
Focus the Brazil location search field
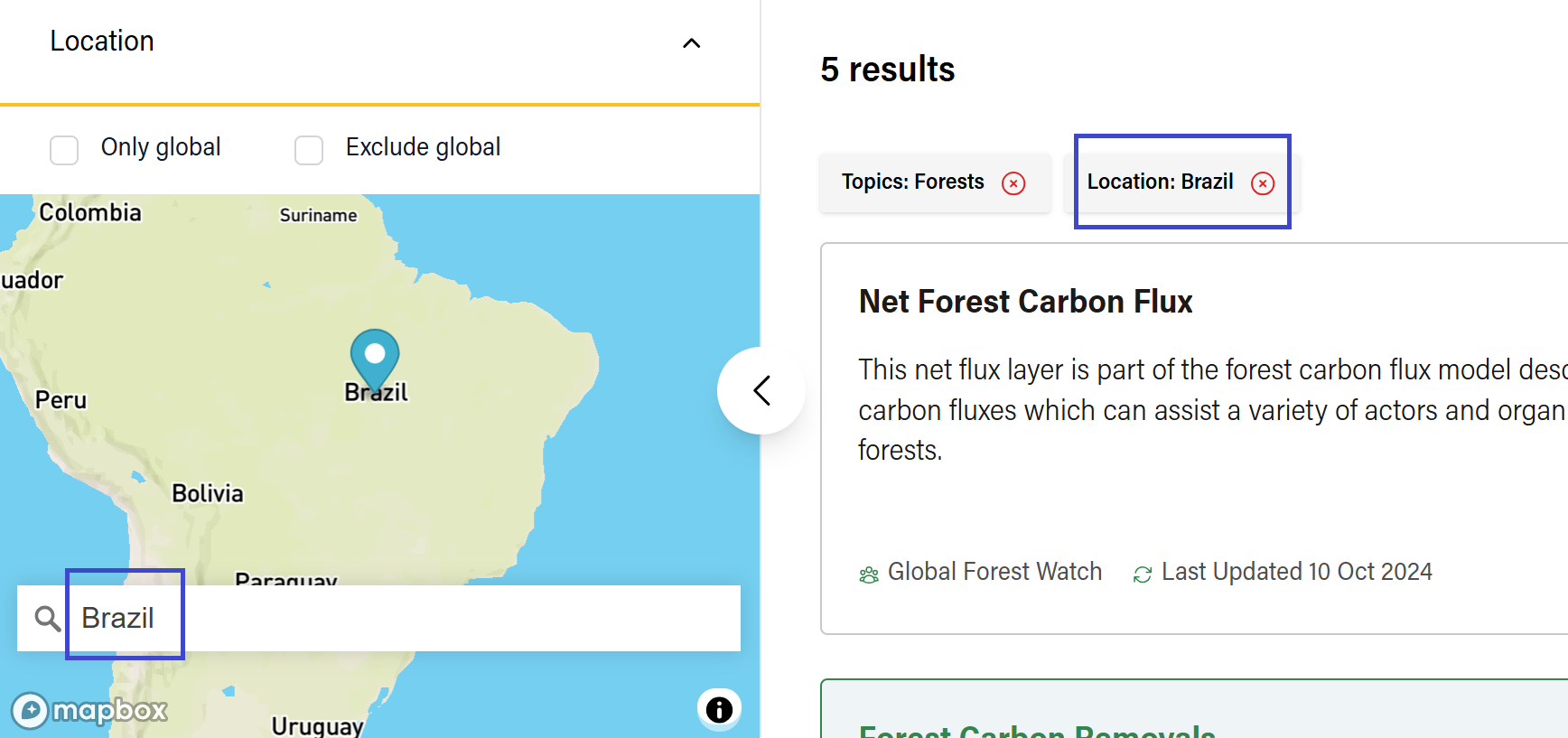(x=406, y=619)
